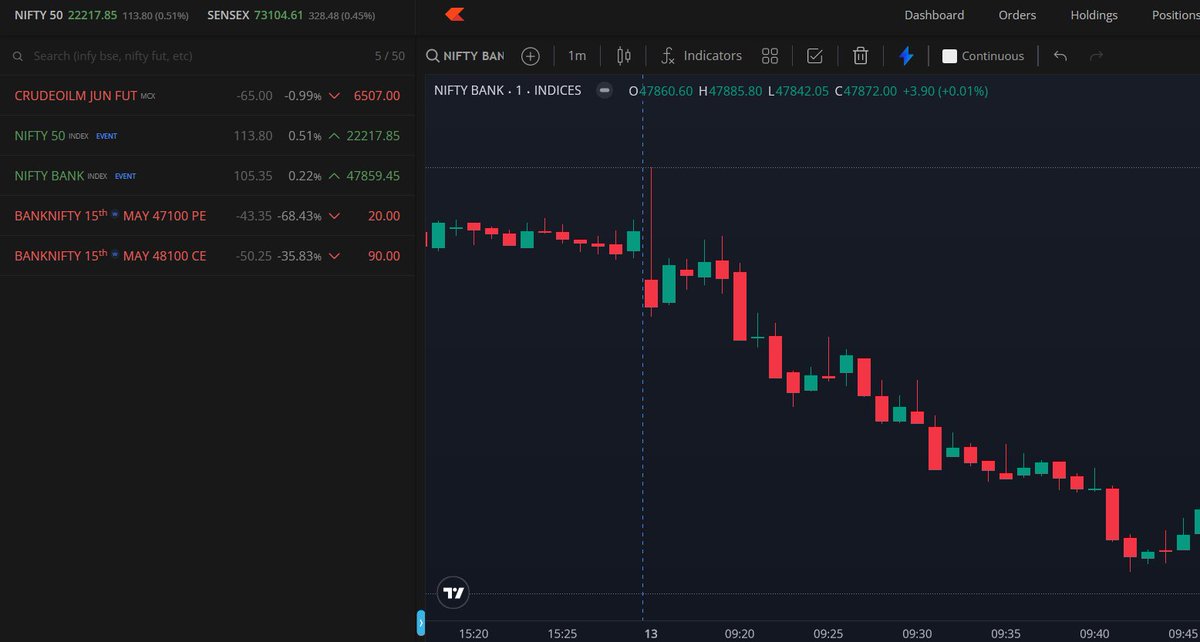
Task: Select BANKNIFTY 15th MAY 47100 PE row
Action: click(207, 216)
